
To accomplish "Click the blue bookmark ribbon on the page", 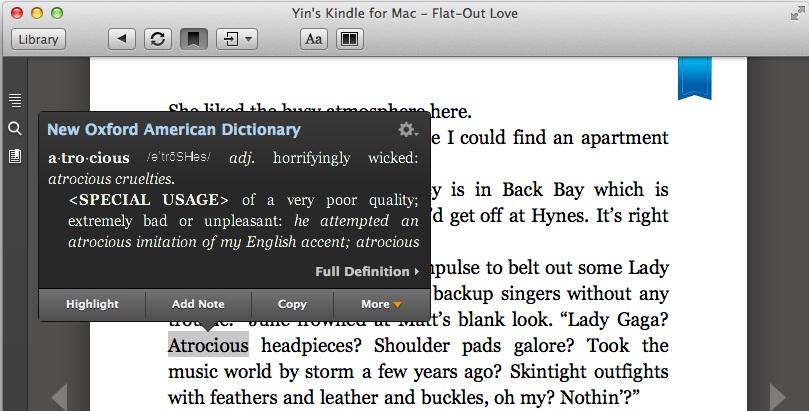I will click(694, 78).
